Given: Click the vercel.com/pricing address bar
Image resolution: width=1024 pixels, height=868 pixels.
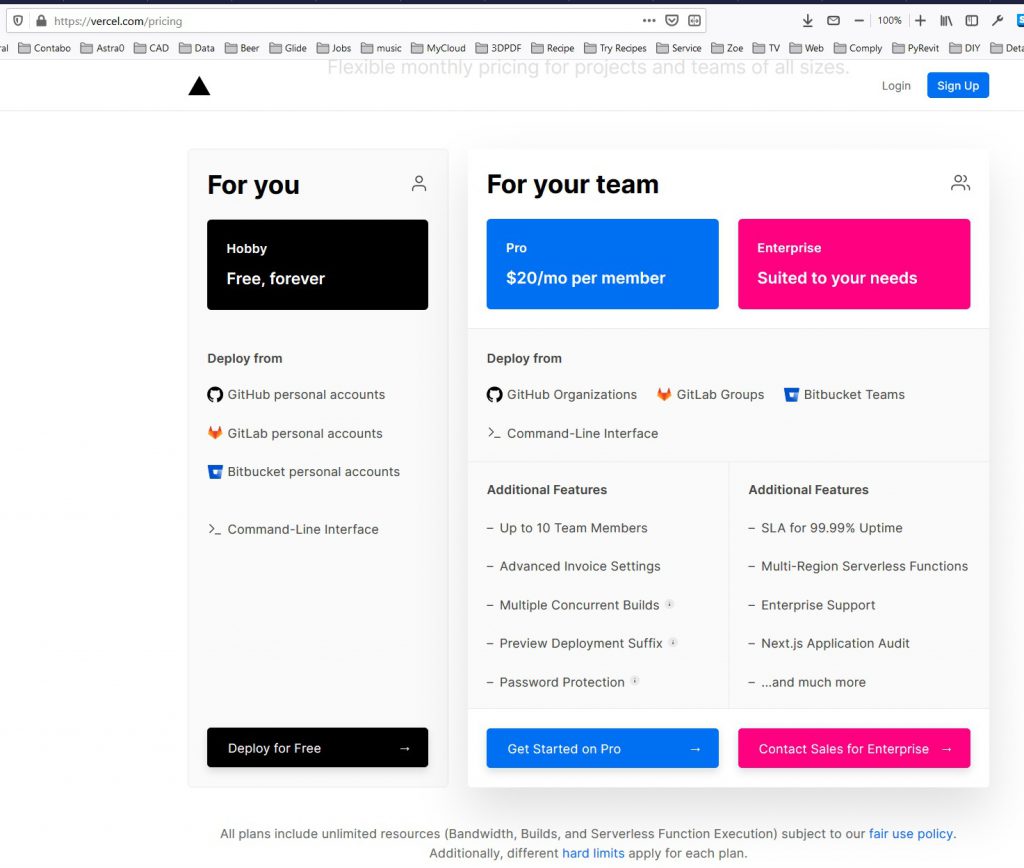Looking at the screenshot, I should (x=340, y=20).
